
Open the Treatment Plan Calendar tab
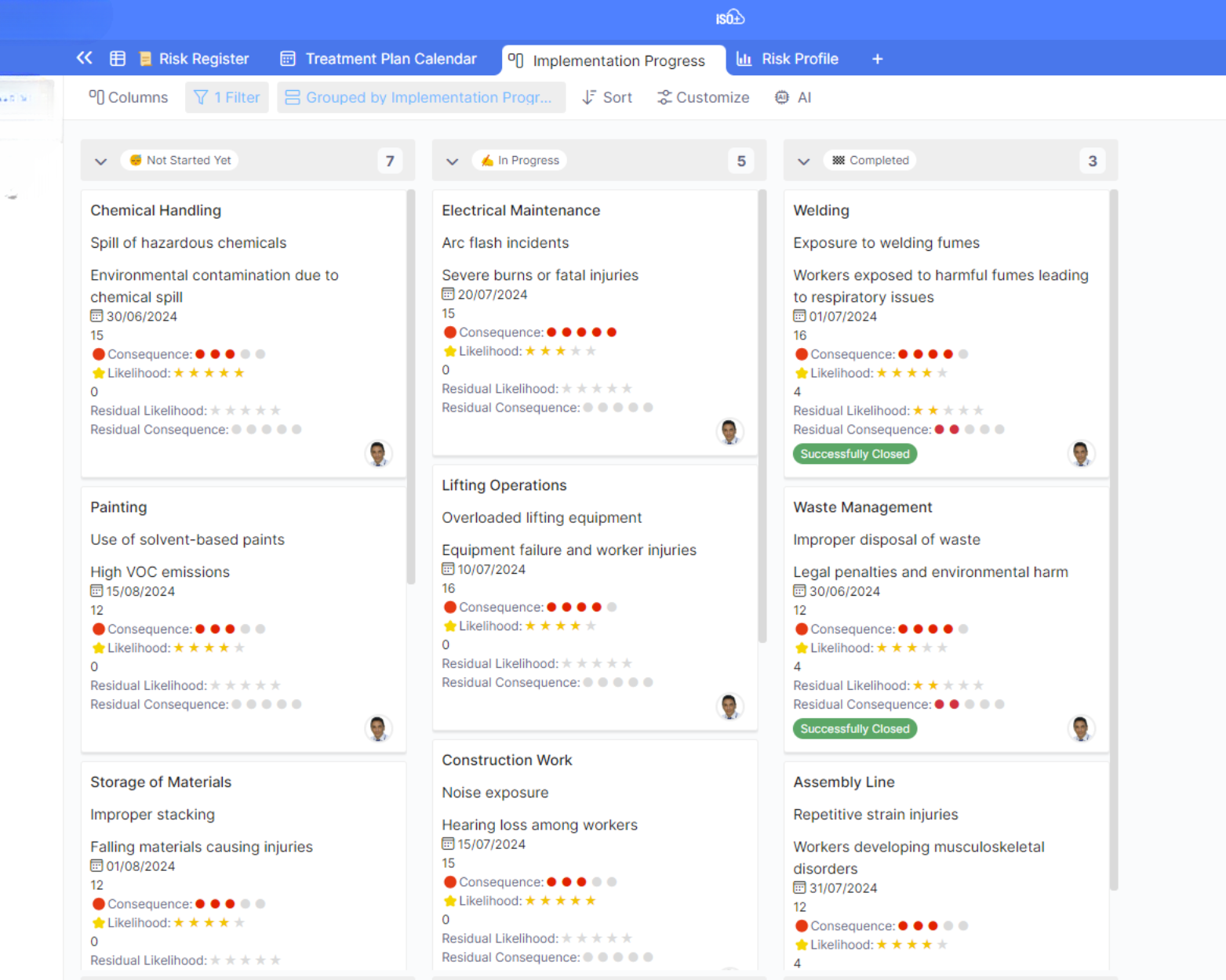tap(379, 59)
